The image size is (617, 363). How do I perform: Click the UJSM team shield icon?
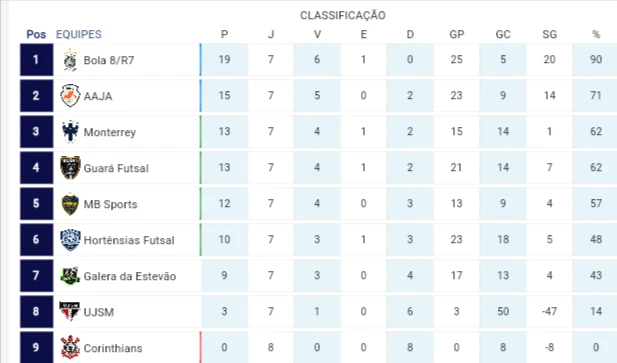70,311
